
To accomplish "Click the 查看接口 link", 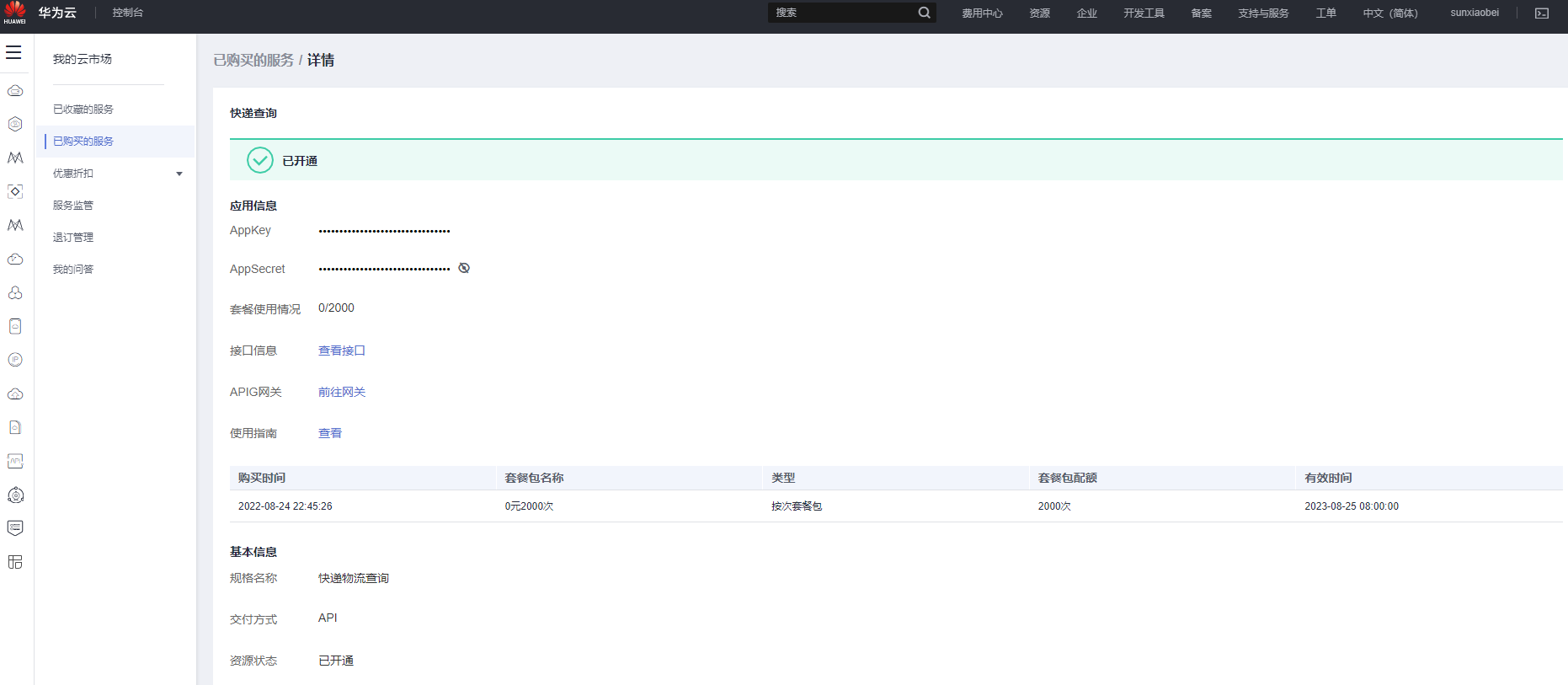I will click(342, 351).
